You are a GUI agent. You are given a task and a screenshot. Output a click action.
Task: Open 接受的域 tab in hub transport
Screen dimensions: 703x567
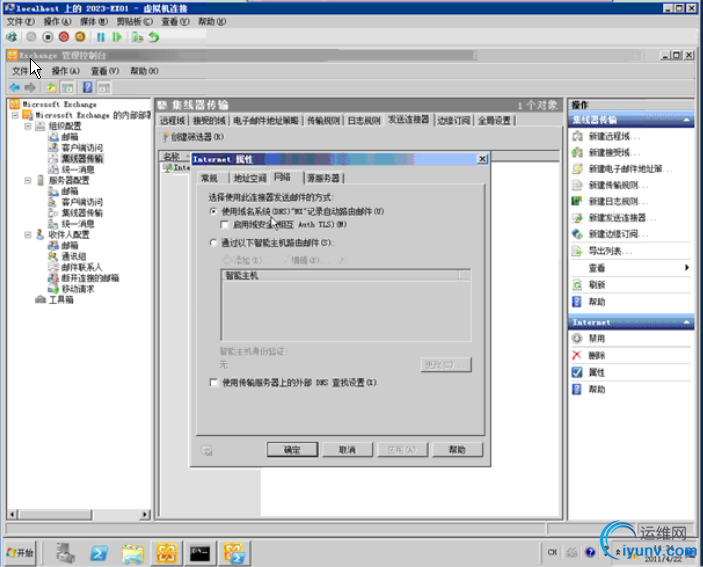pos(209,120)
